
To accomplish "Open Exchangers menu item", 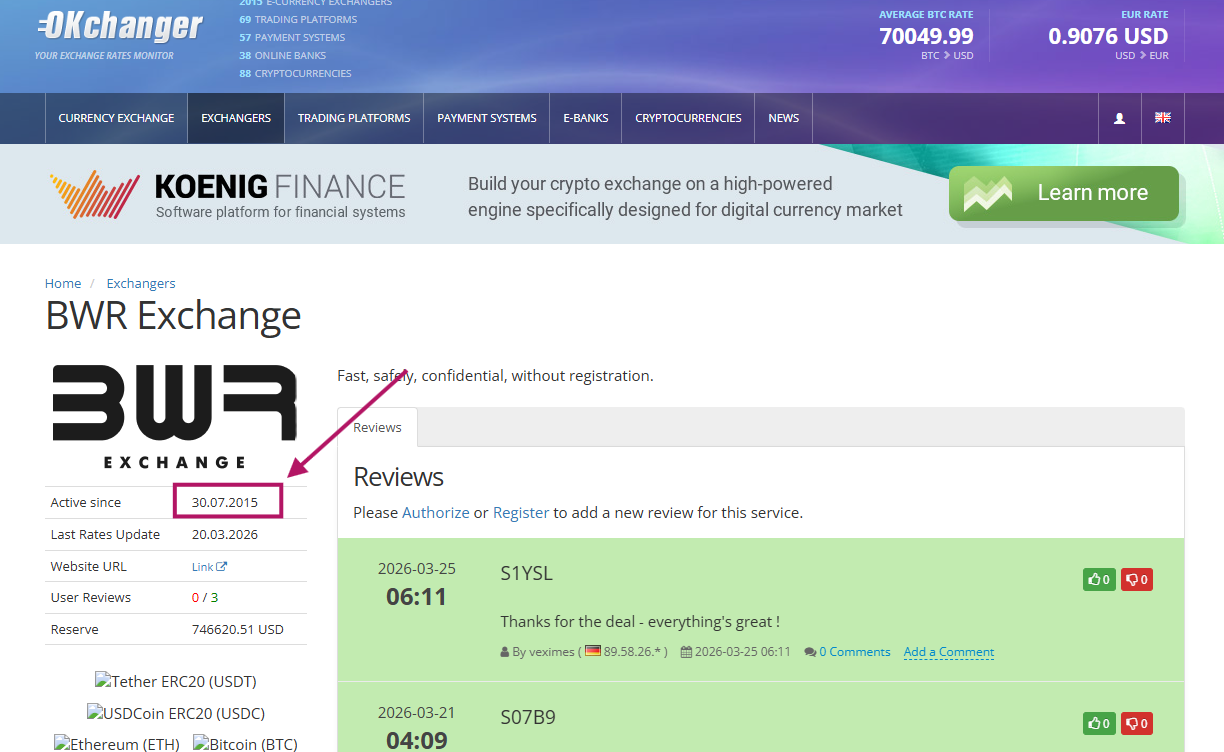I will tap(236, 118).
